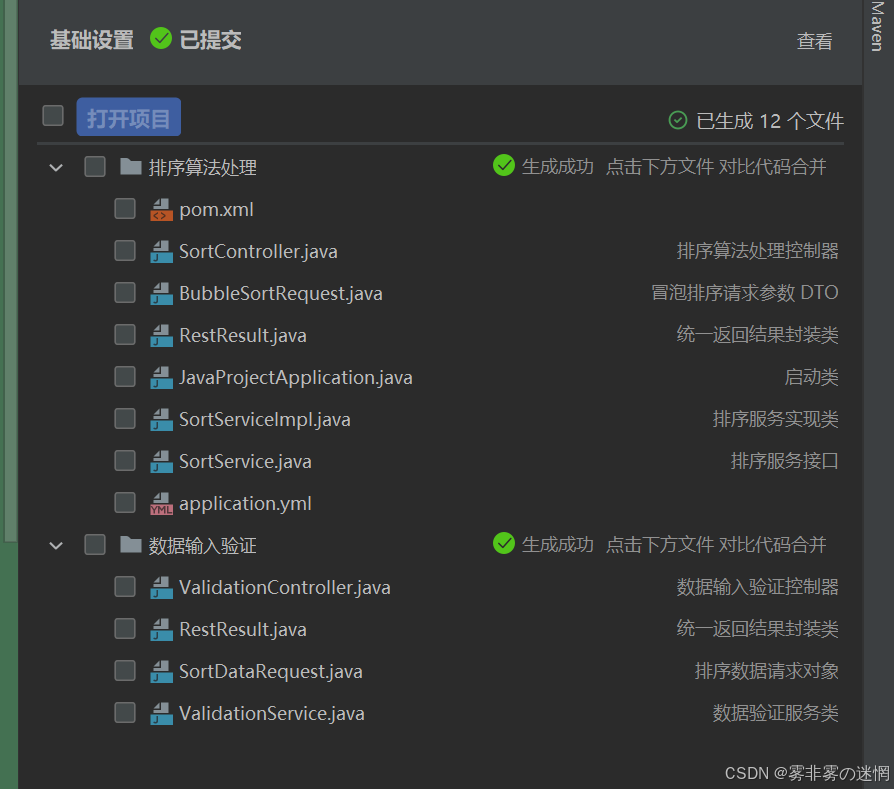Open application.yml file name
Viewport: 894px width, 789px height.
245,504
